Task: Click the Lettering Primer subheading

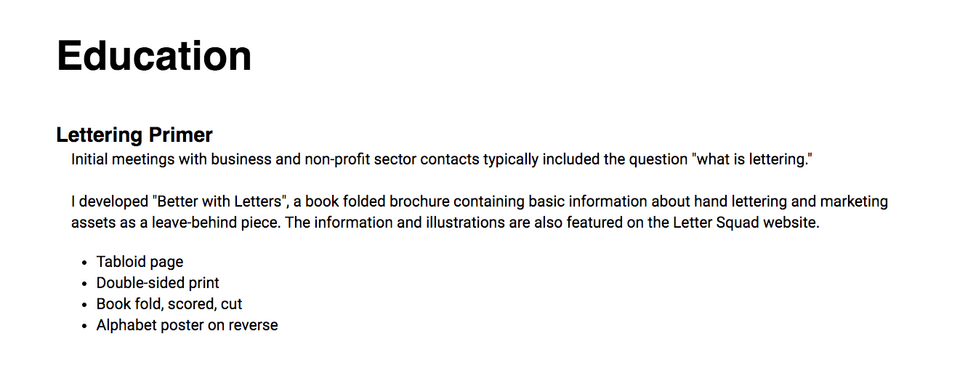Action: pyautogui.click(x=134, y=135)
